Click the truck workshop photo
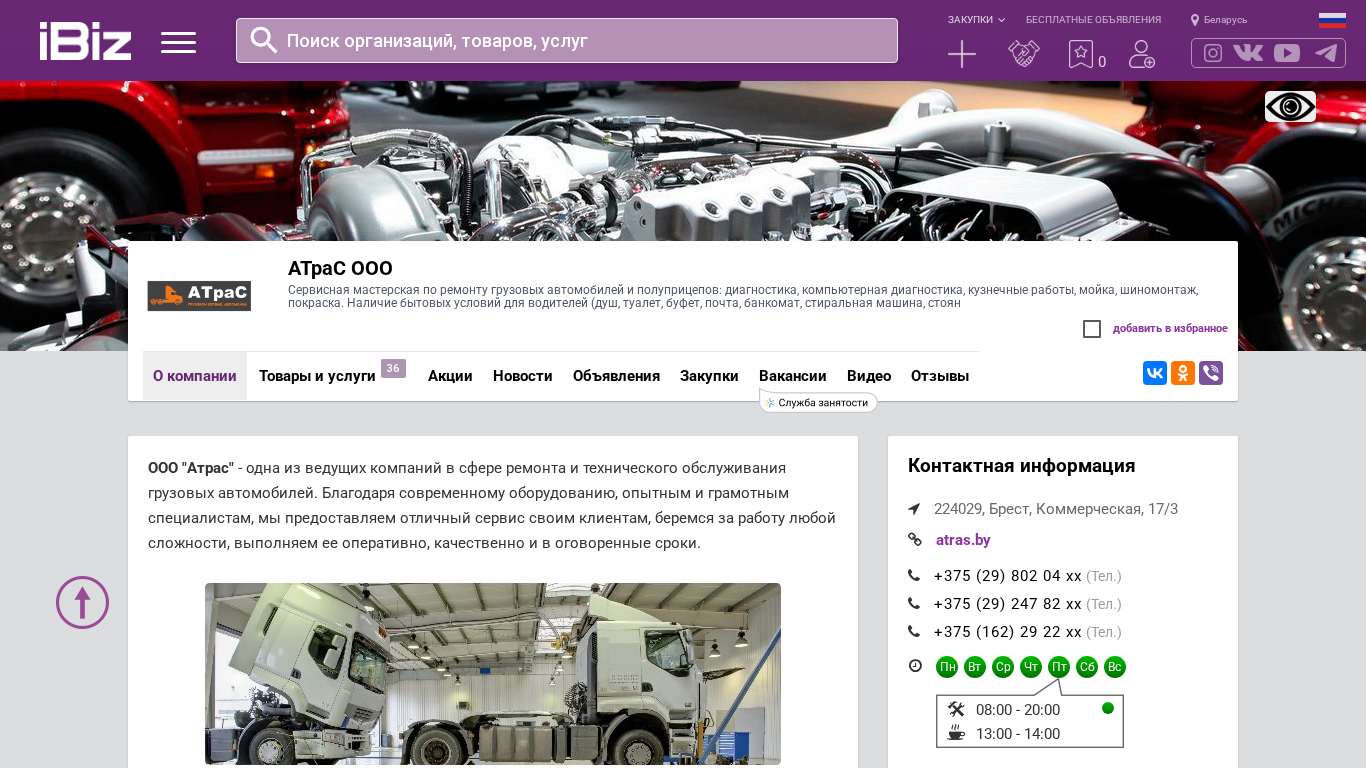Image resolution: width=1366 pixels, height=768 pixels. click(493, 674)
